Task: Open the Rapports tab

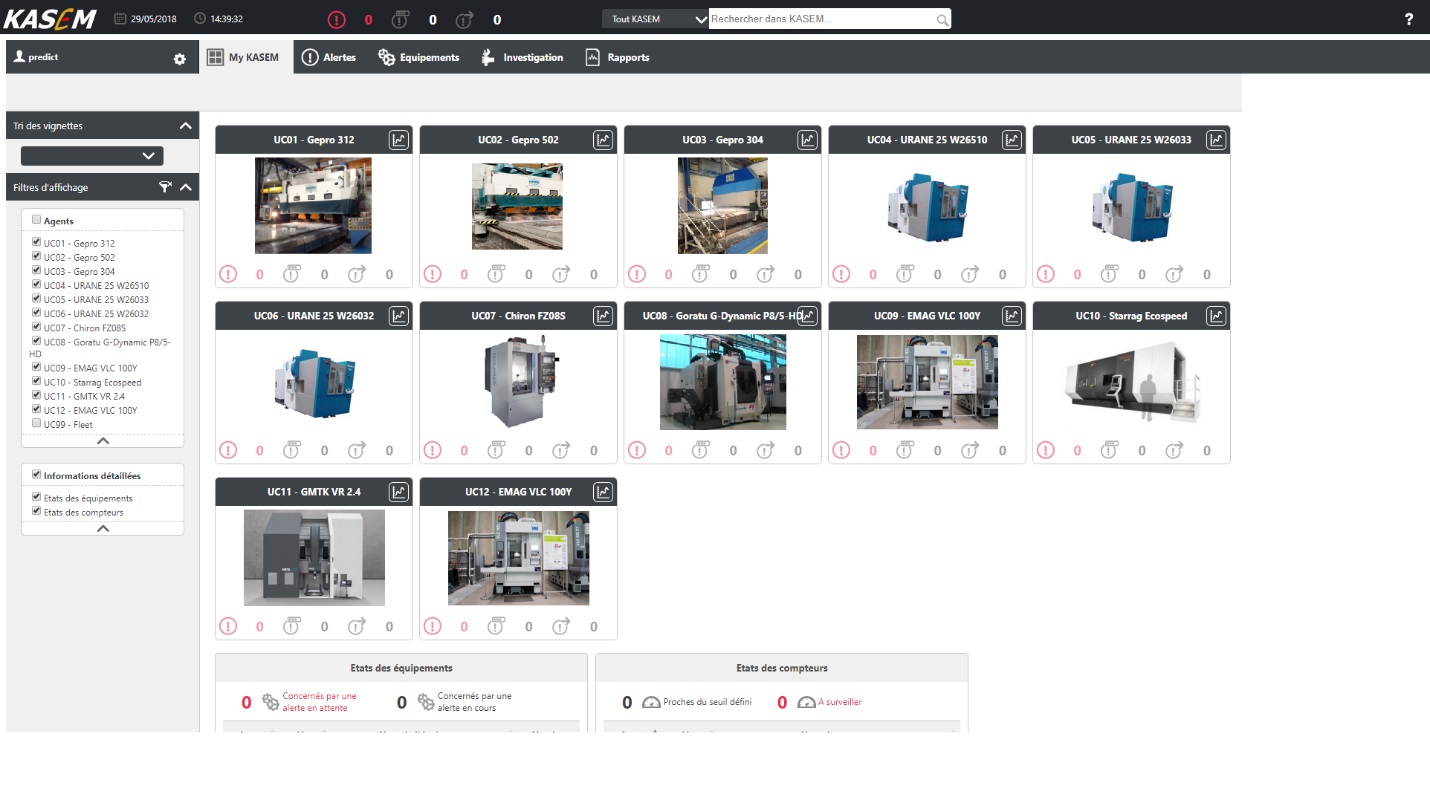Action: point(617,58)
